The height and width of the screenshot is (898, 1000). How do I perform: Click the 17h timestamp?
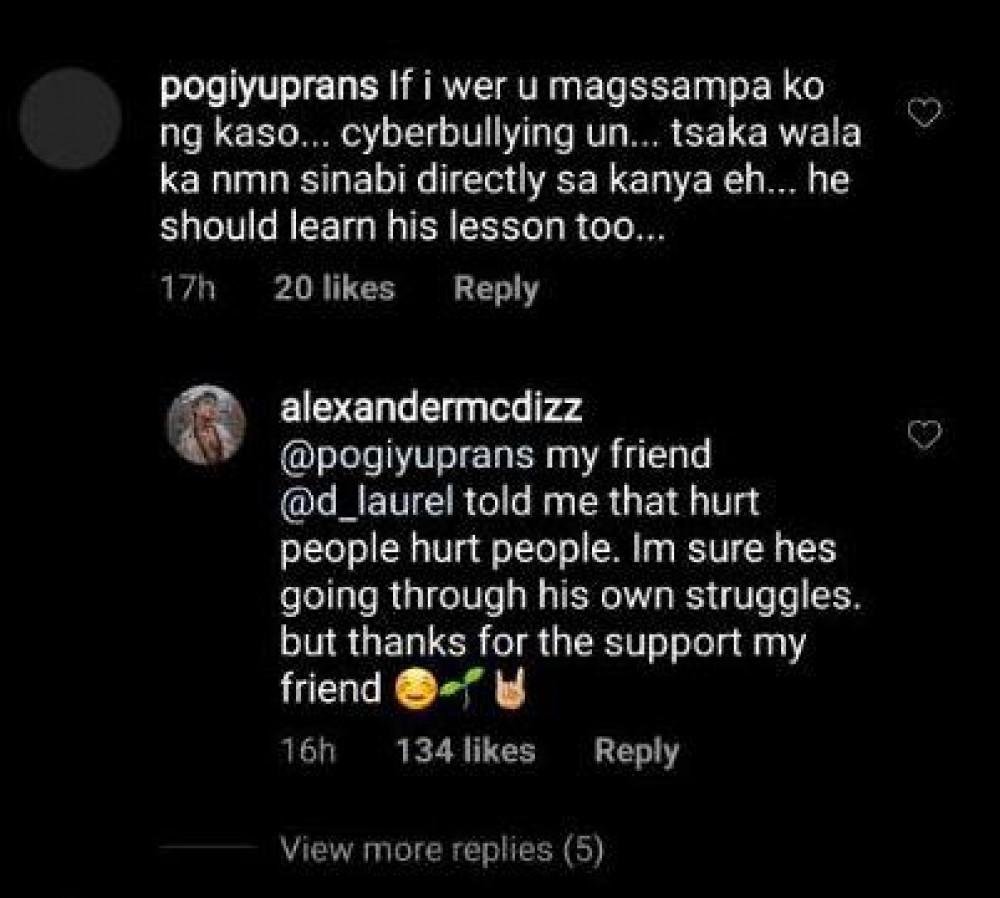click(x=189, y=289)
